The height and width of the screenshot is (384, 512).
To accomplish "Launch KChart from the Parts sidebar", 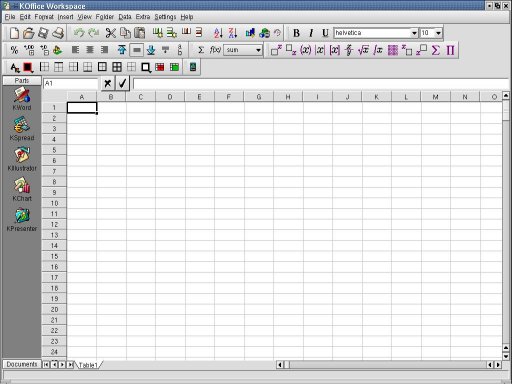I will tap(22, 189).
